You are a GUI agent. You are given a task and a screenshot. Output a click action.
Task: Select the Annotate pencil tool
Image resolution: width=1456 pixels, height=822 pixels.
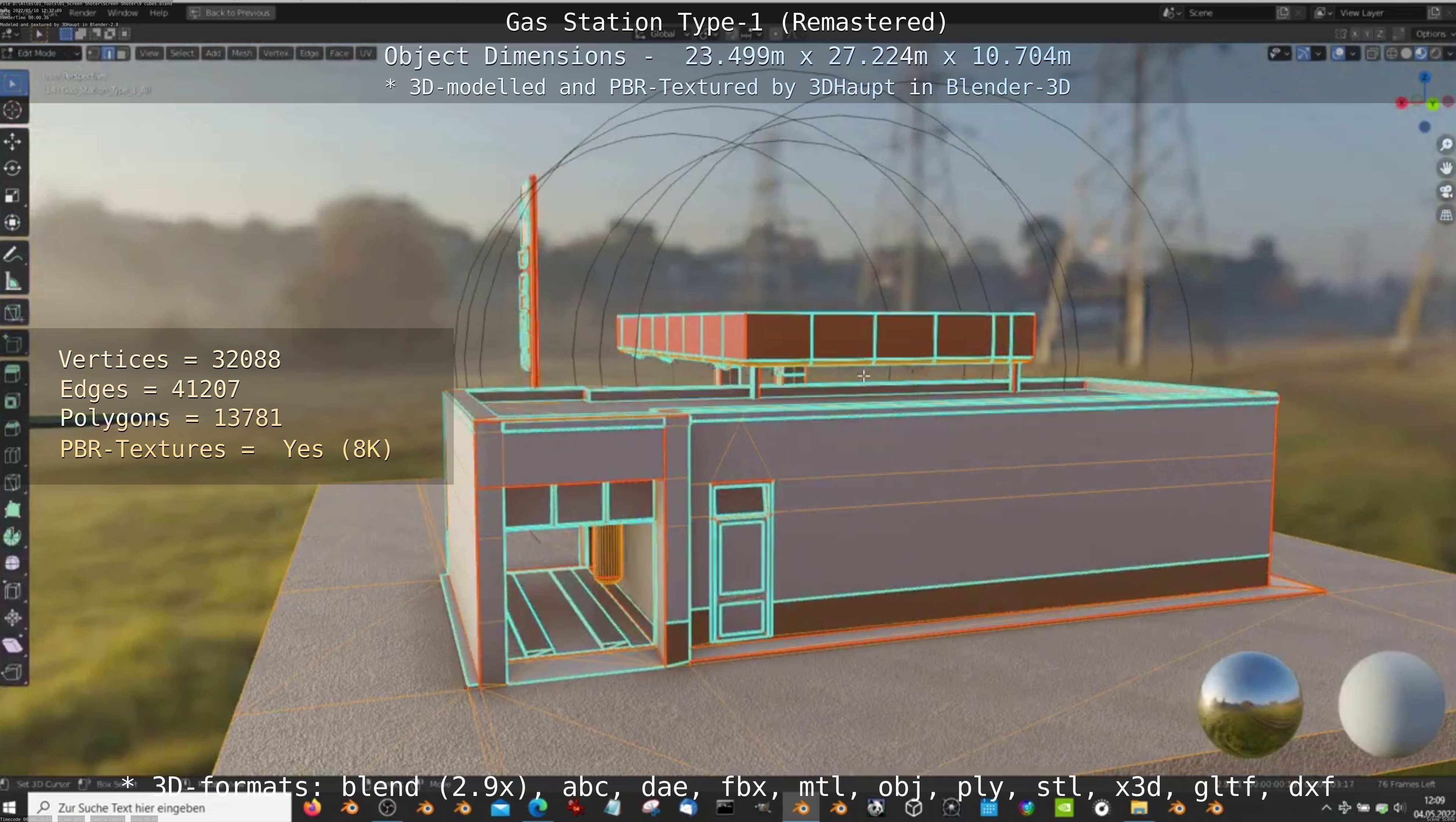coord(12,255)
